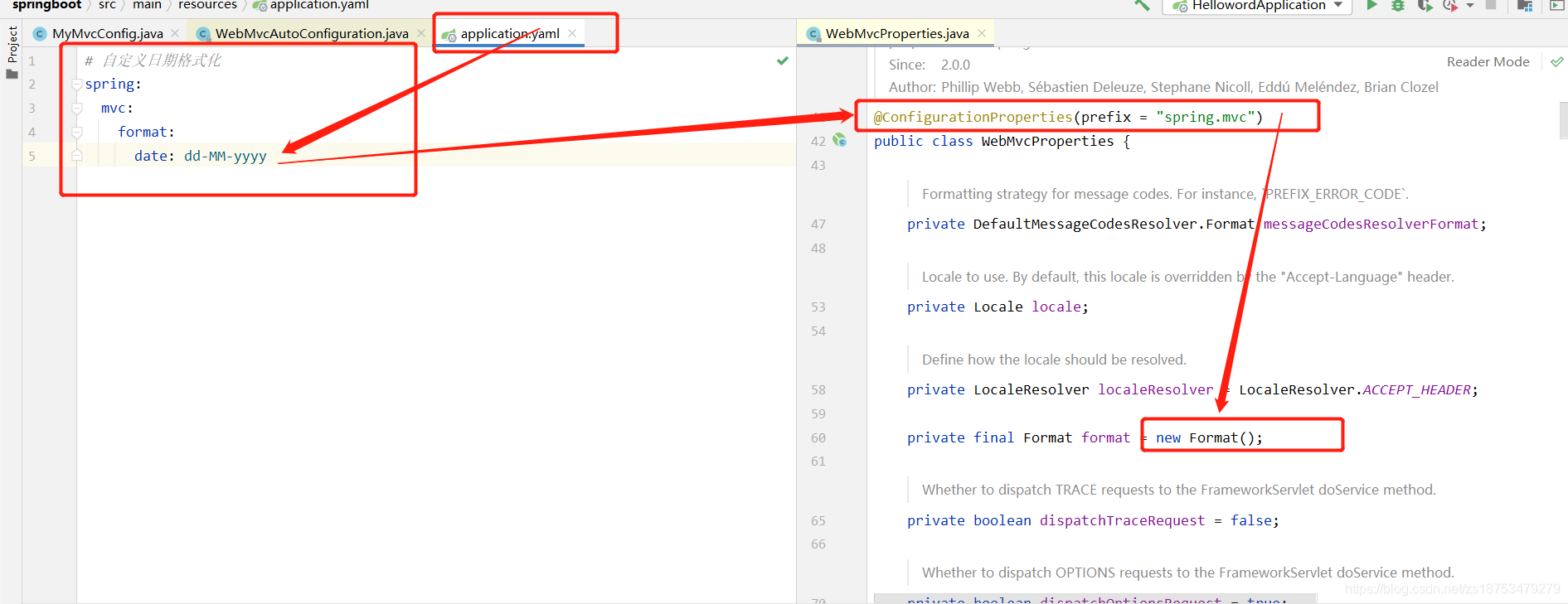
Task: Click the class icon on MyMvcConfig.java tab
Action: (40, 34)
